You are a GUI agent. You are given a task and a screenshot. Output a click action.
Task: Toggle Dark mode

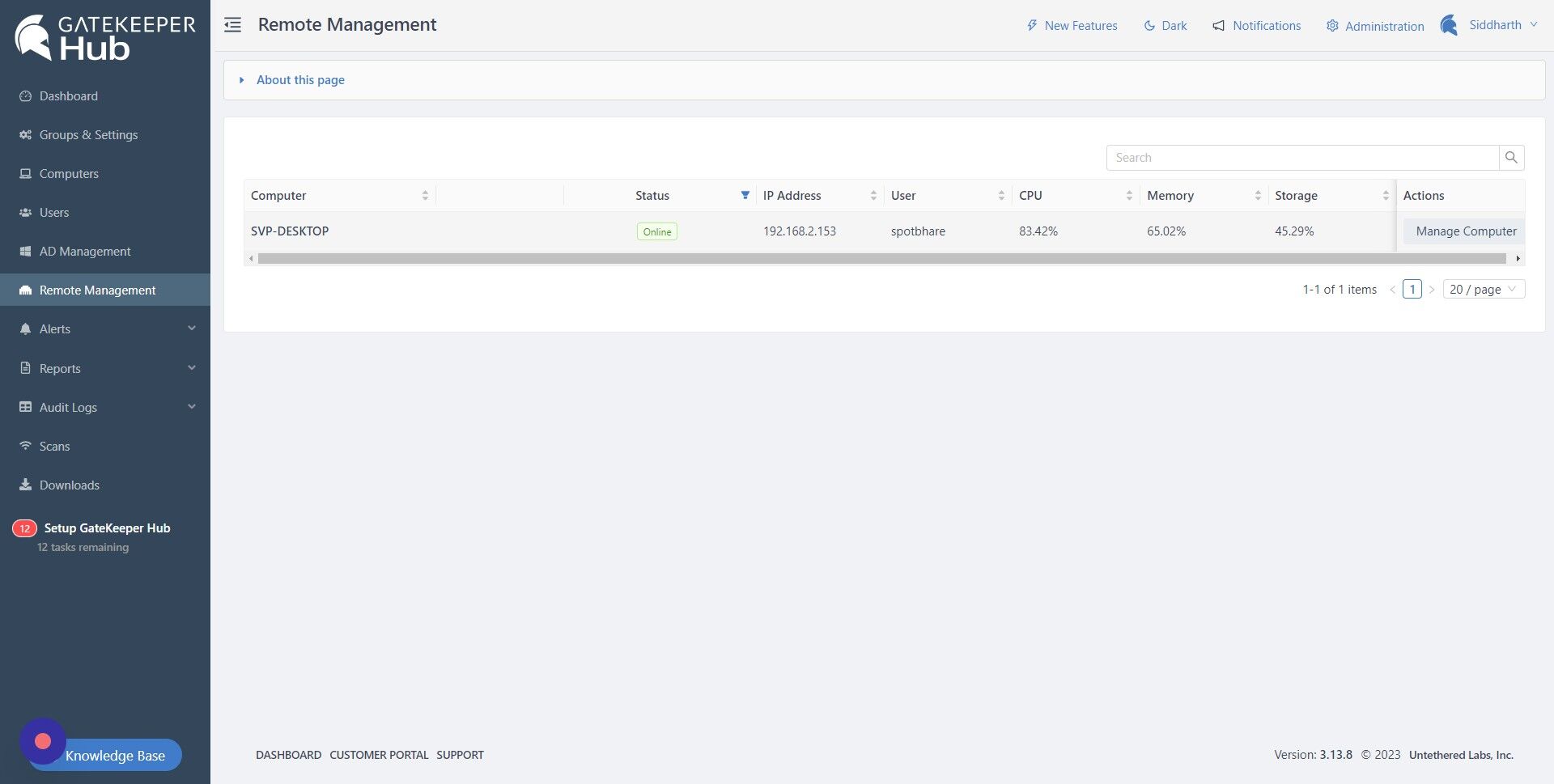pyautogui.click(x=1165, y=25)
